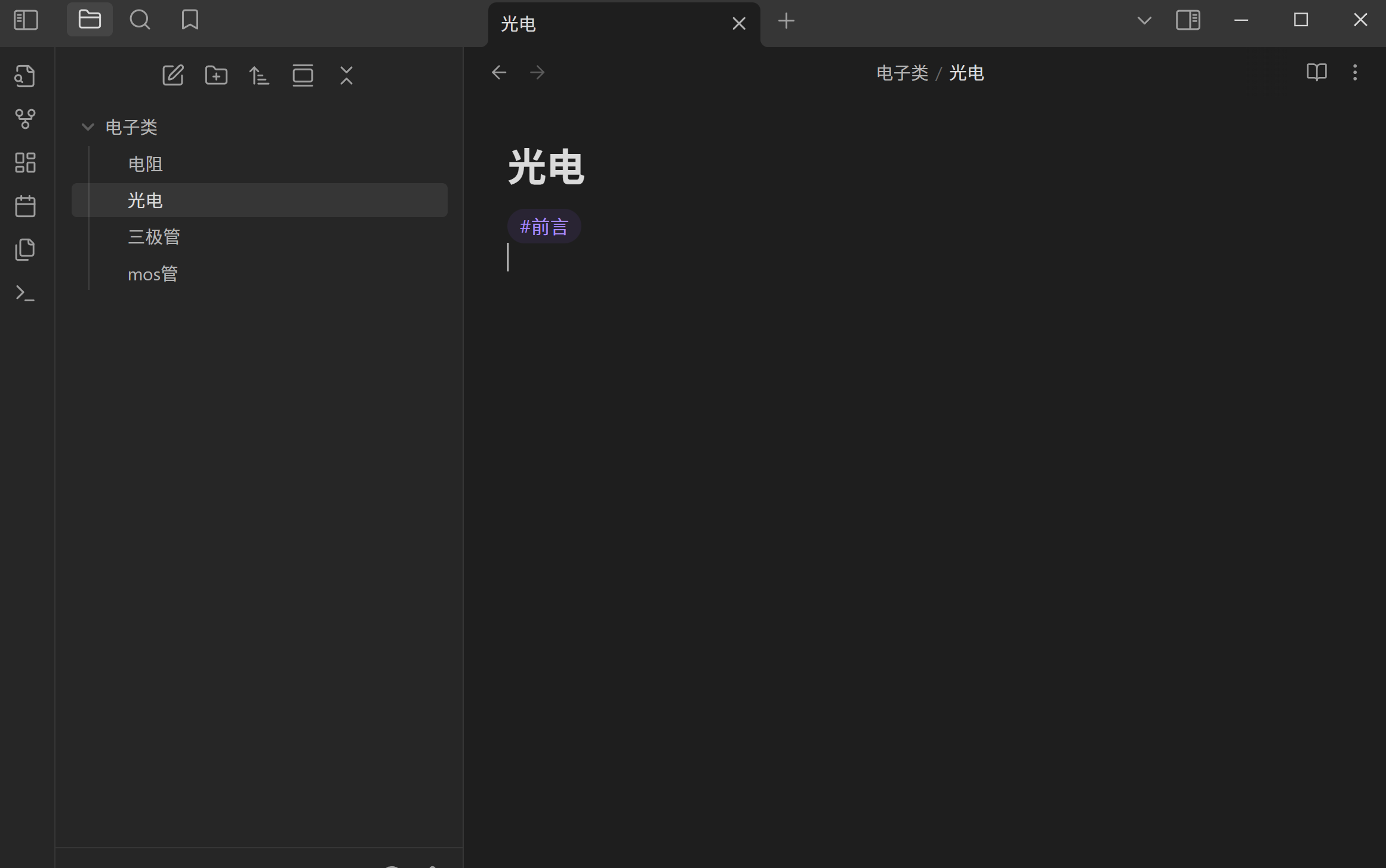Viewport: 1386px width, 868px height.
Task: Switch to the search tab
Action: (x=140, y=20)
